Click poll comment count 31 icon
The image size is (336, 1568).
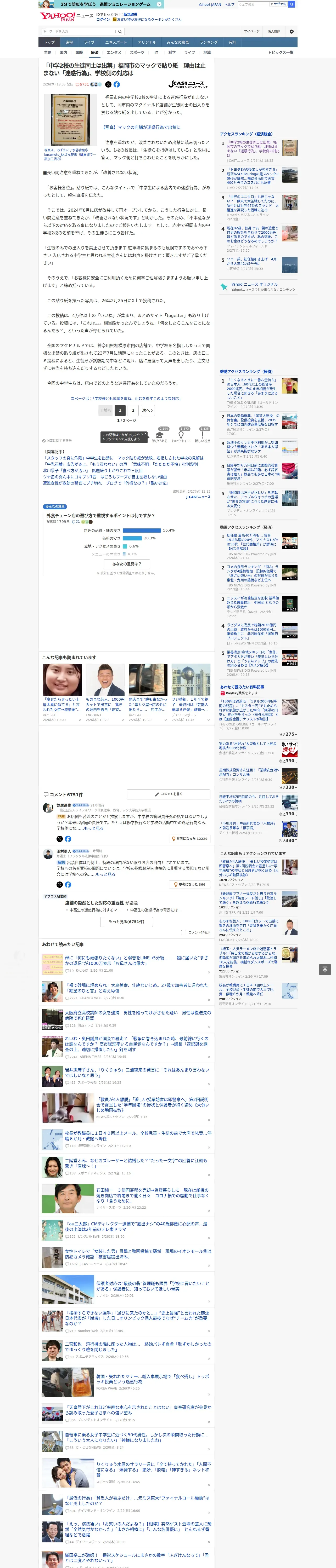[x=76, y=521]
